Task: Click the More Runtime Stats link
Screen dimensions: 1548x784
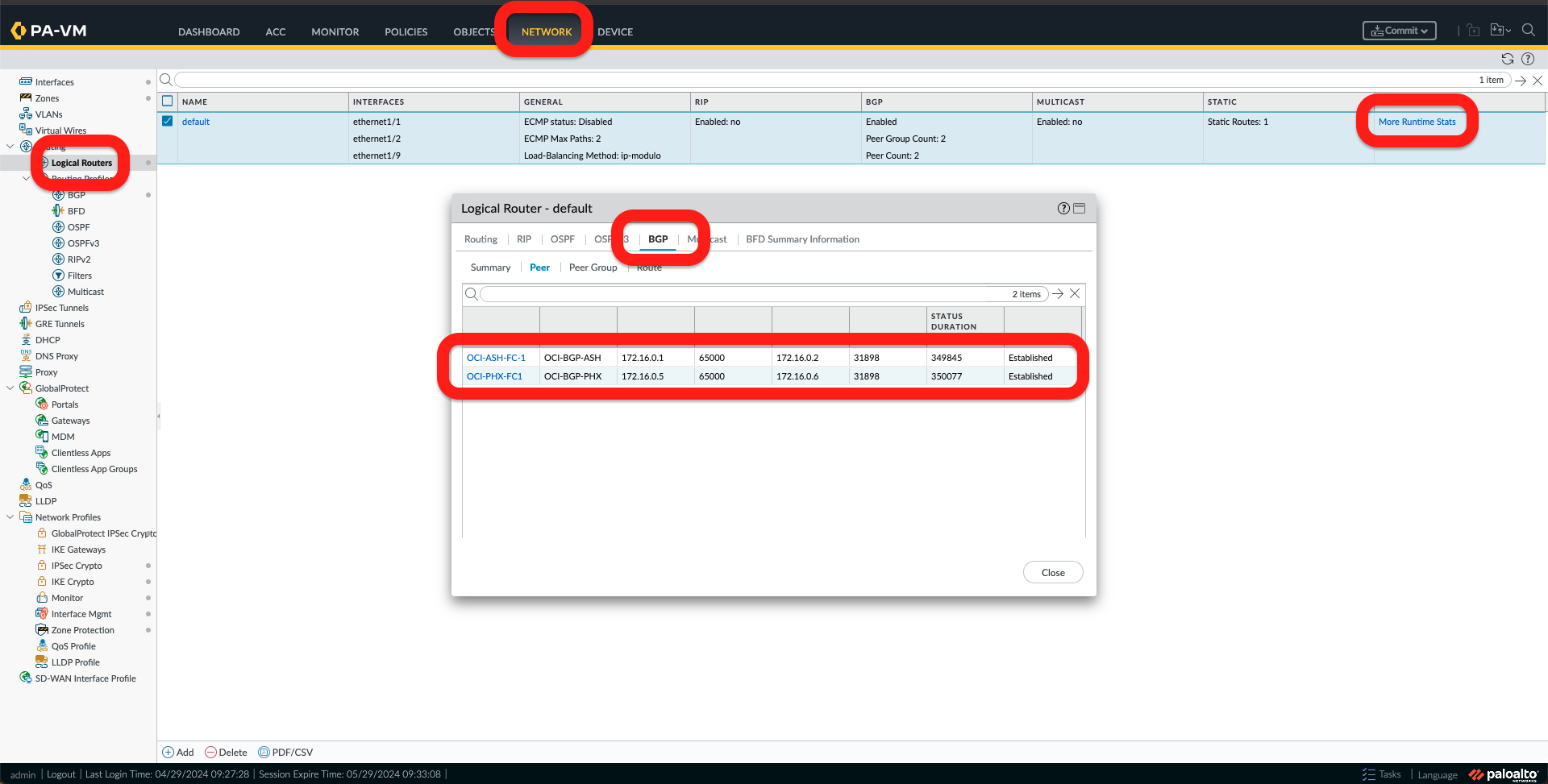Action: pos(1417,122)
